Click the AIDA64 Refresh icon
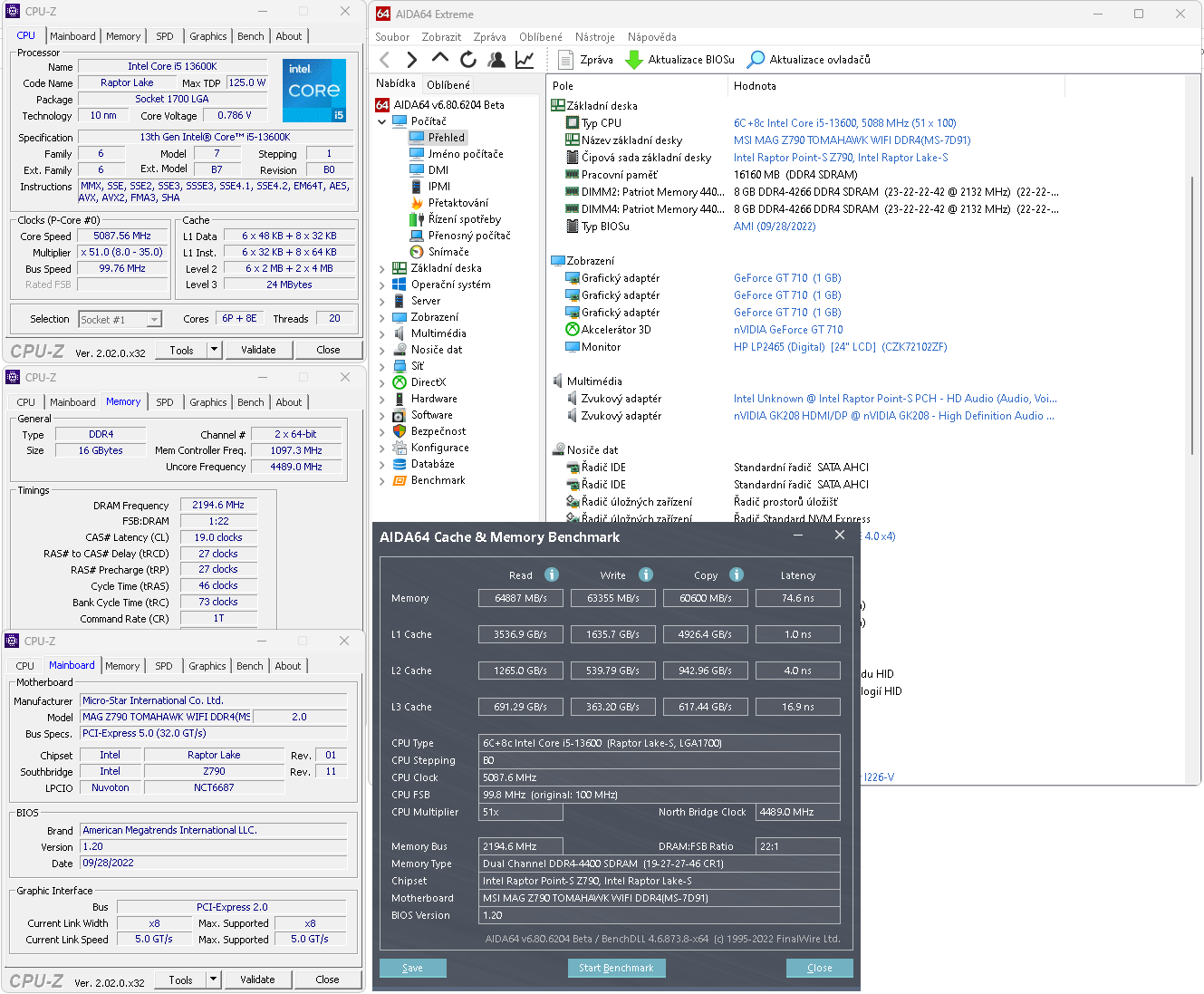The image size is (1204, 994). click(x=468, y=60)
